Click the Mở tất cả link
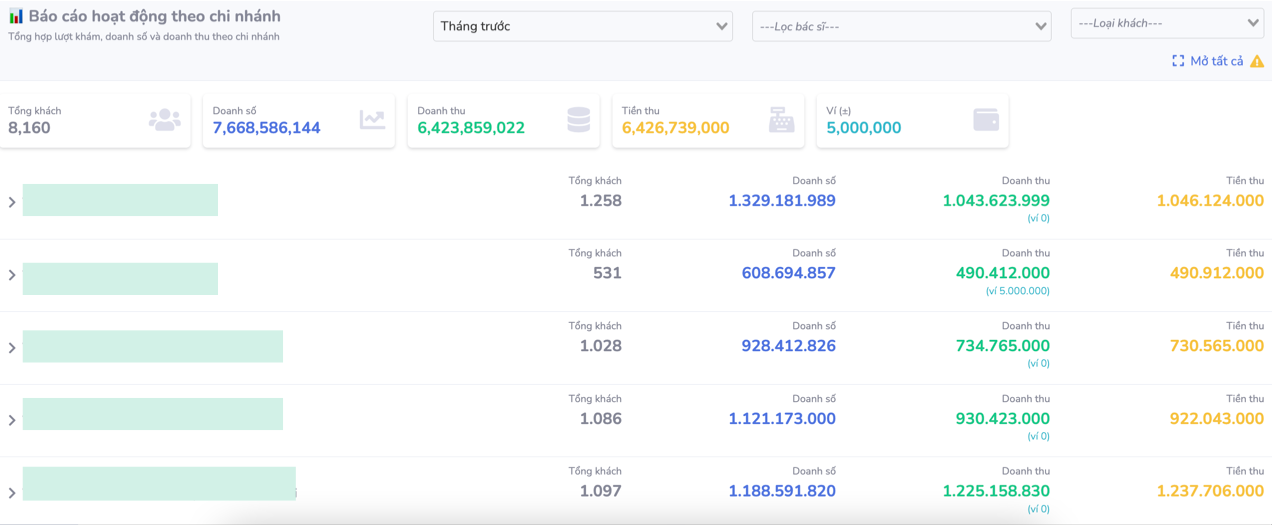Viewport: 1273px width, 525px height. click(1216, 61)
